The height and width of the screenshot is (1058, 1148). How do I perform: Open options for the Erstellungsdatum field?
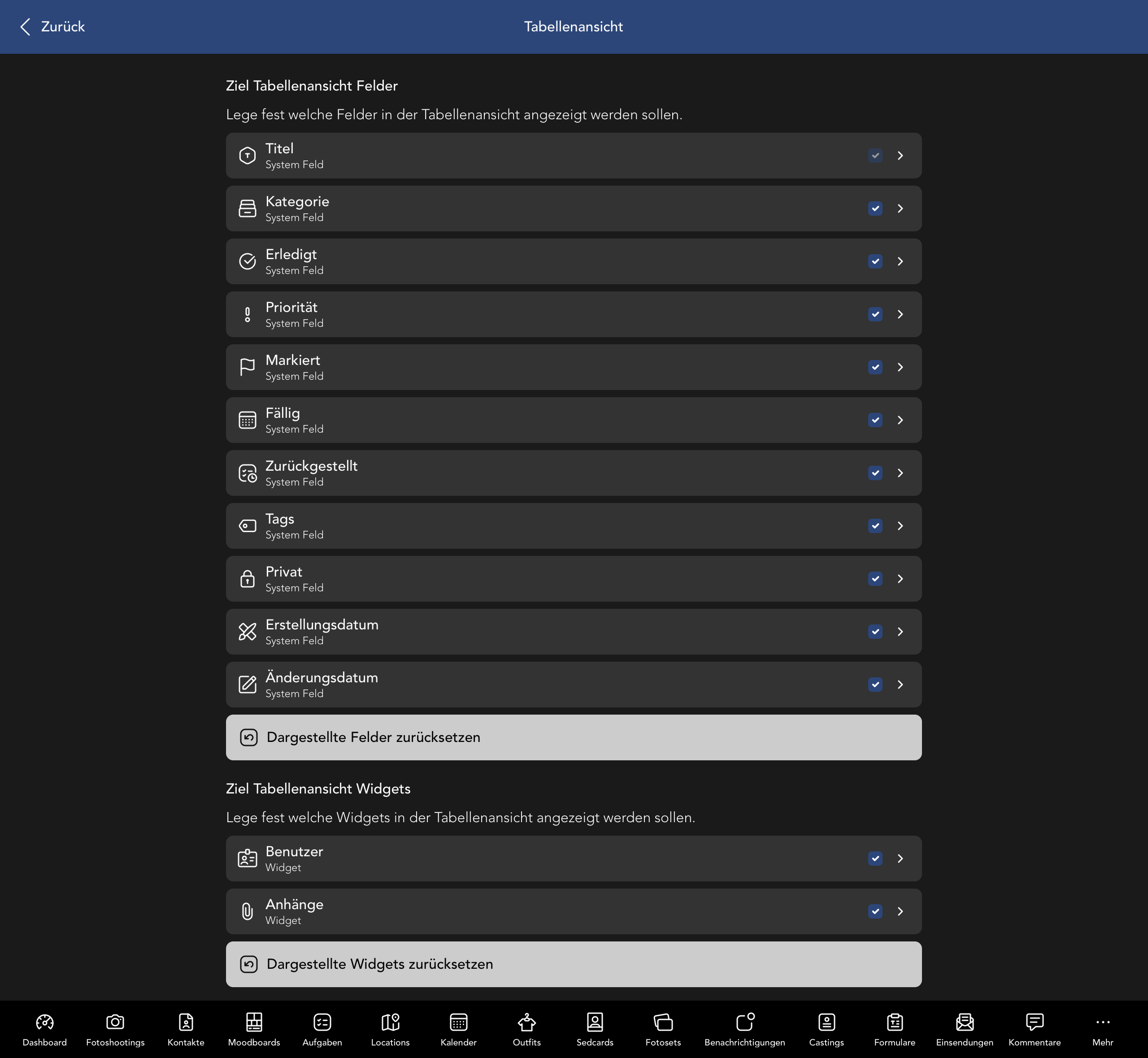click(x=900, y=632)
